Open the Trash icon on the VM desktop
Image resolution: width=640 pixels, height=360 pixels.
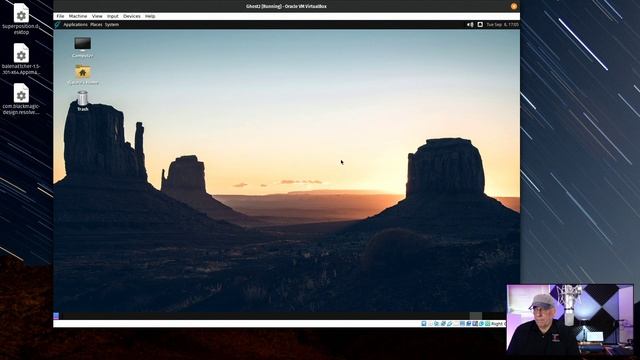[82, 101]
